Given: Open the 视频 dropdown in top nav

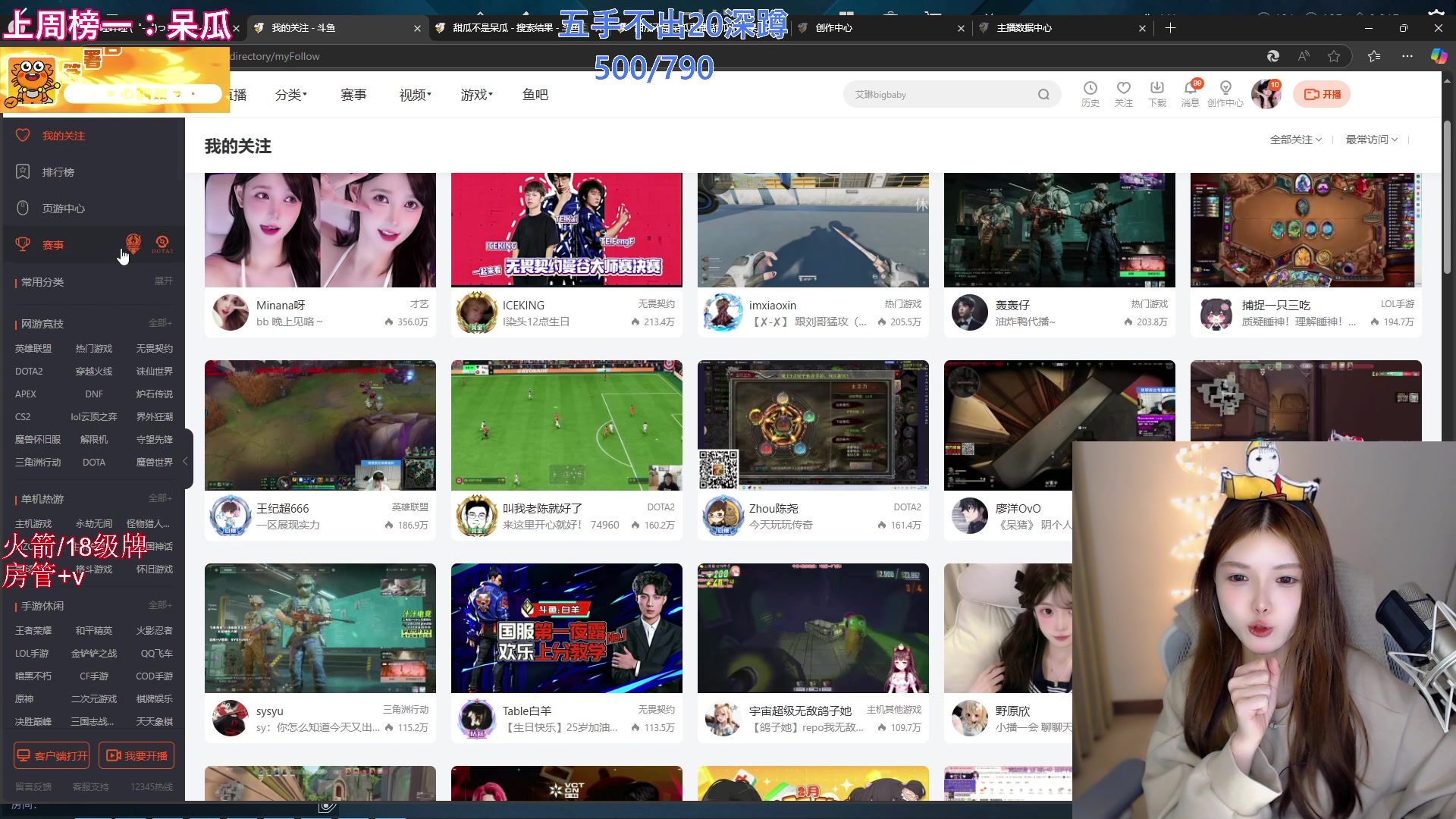Looking at the screenshot, I should coord(416,95).
